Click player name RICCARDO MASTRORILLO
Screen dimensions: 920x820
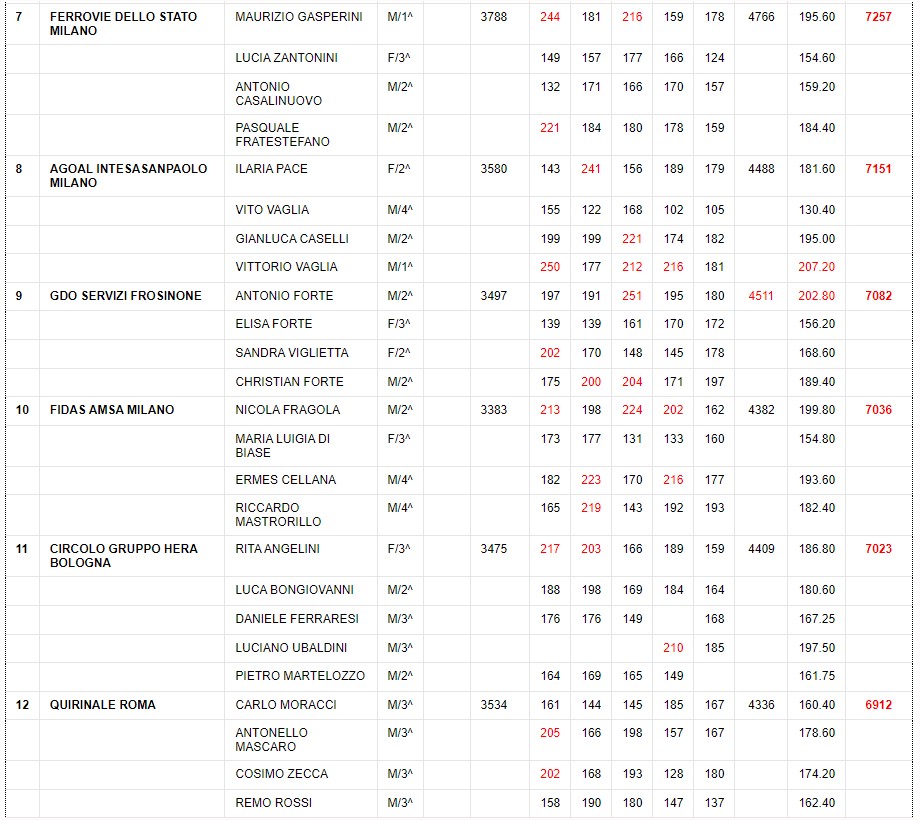[278, 514]
